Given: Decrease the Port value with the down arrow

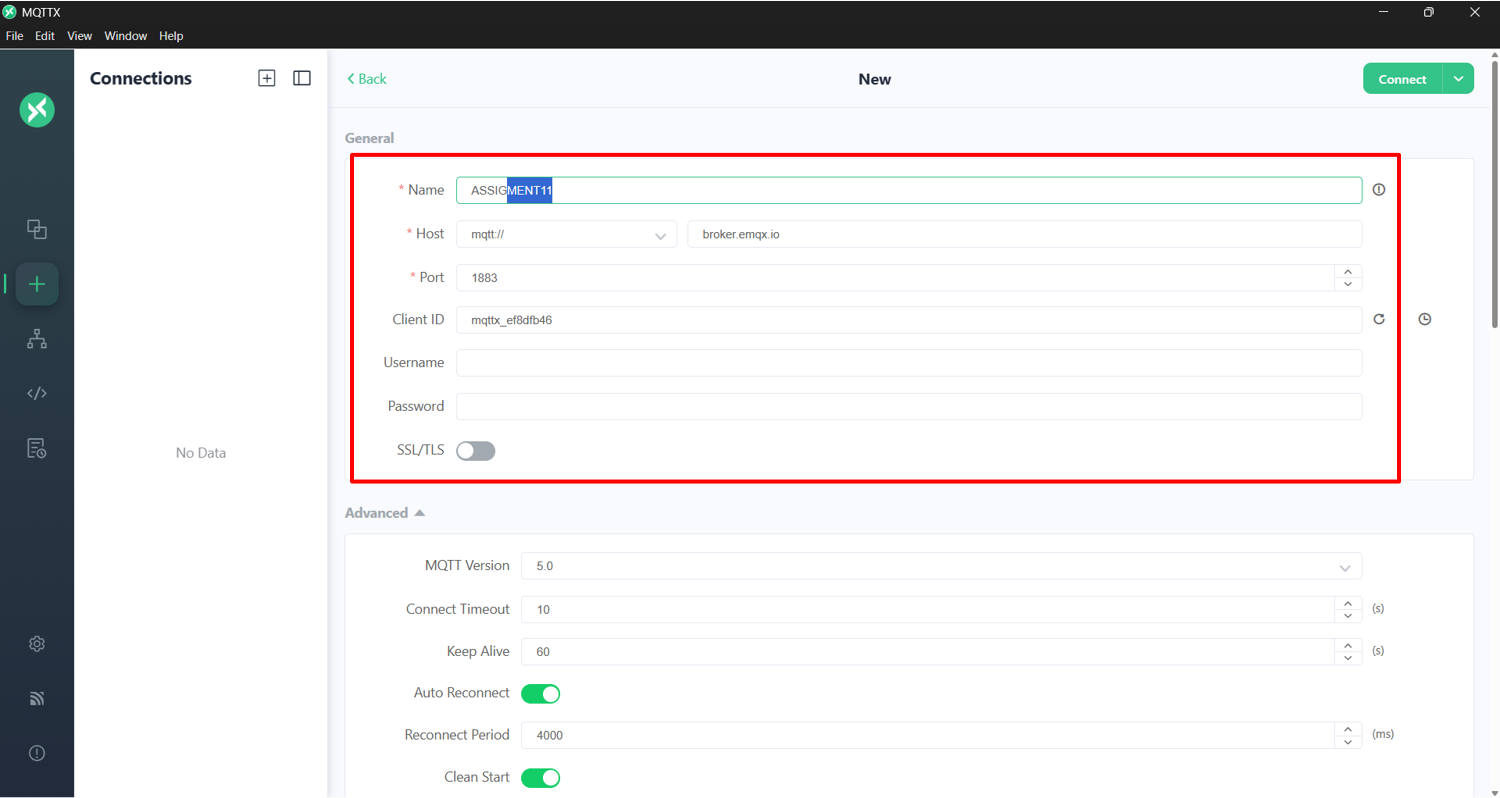Looking at the screenshot, I should point(1348,284).
